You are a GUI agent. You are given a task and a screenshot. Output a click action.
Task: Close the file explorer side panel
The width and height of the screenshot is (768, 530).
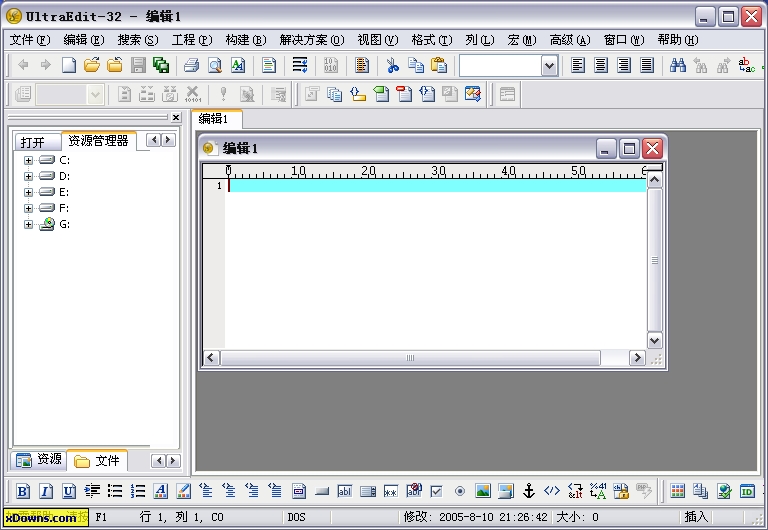tap(176, 118)
